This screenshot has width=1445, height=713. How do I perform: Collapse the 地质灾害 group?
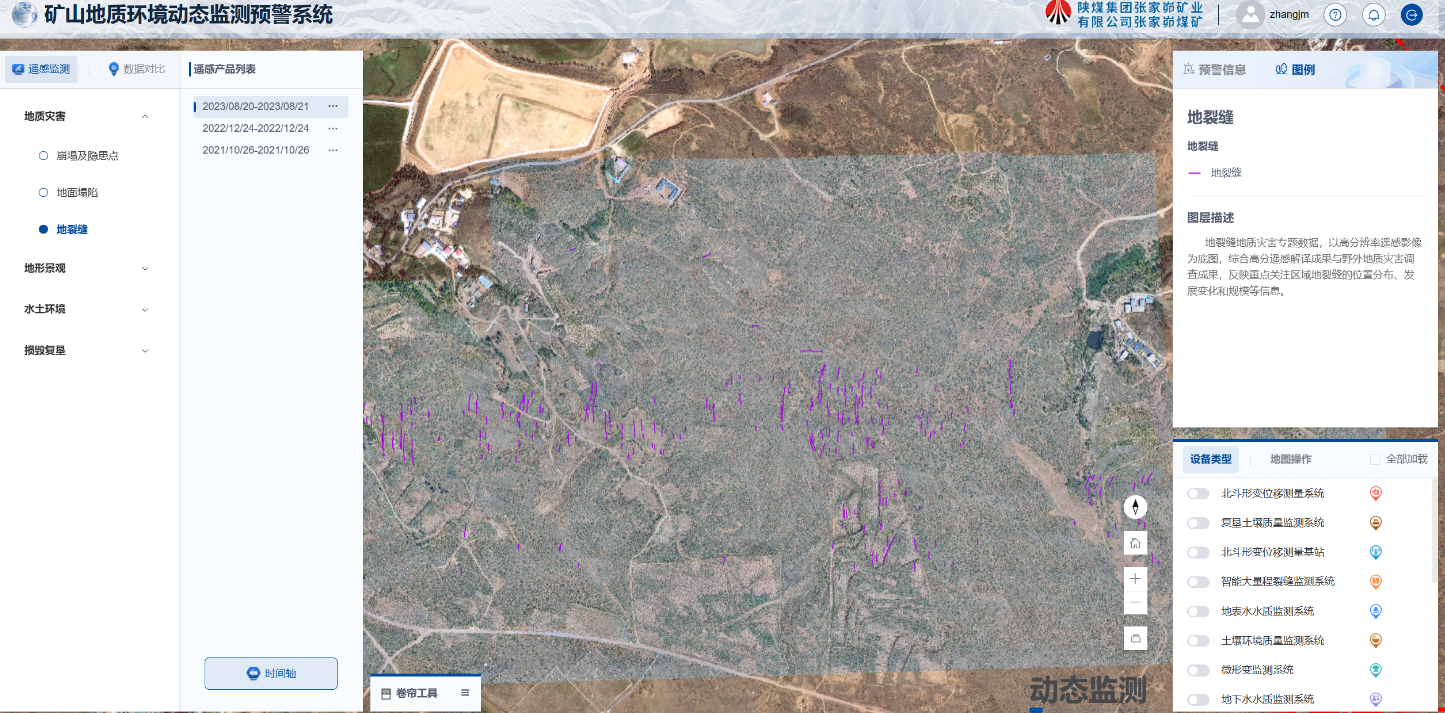[x=145, y=116]
